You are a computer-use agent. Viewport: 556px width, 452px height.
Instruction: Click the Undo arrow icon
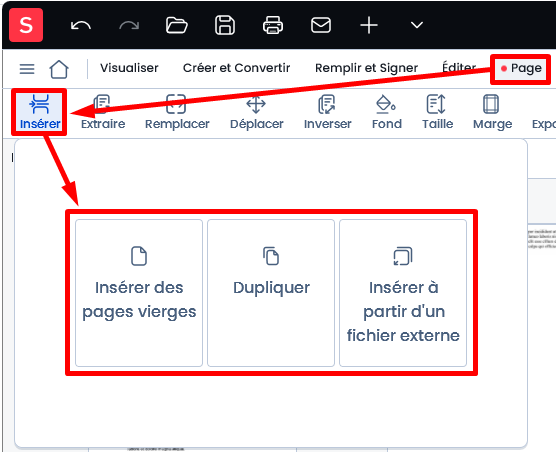(81, 26)
